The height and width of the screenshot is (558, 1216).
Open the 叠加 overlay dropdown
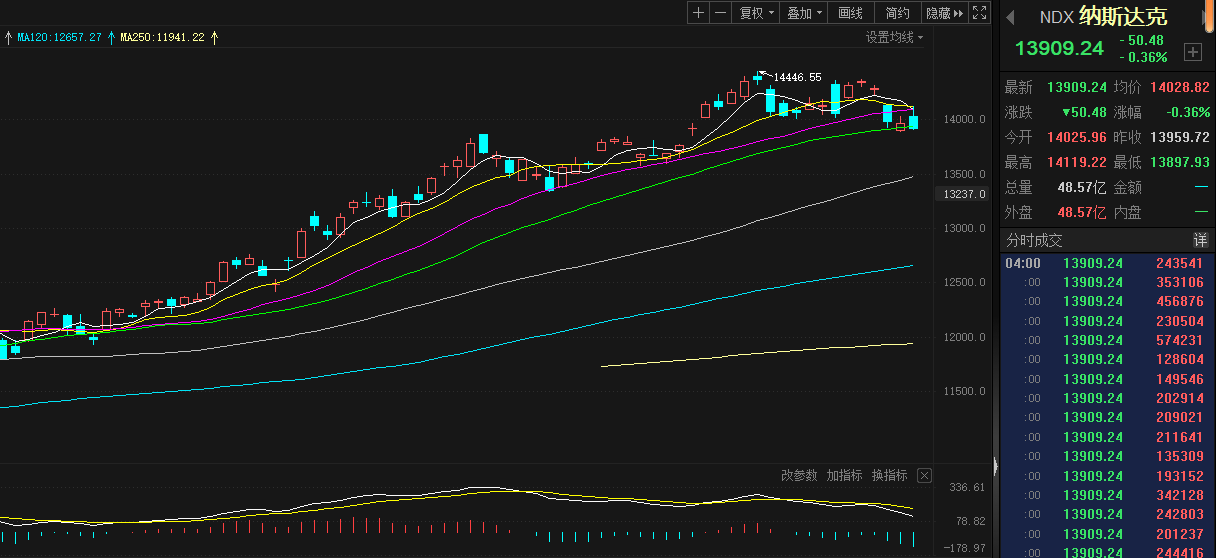pos(804,13)
